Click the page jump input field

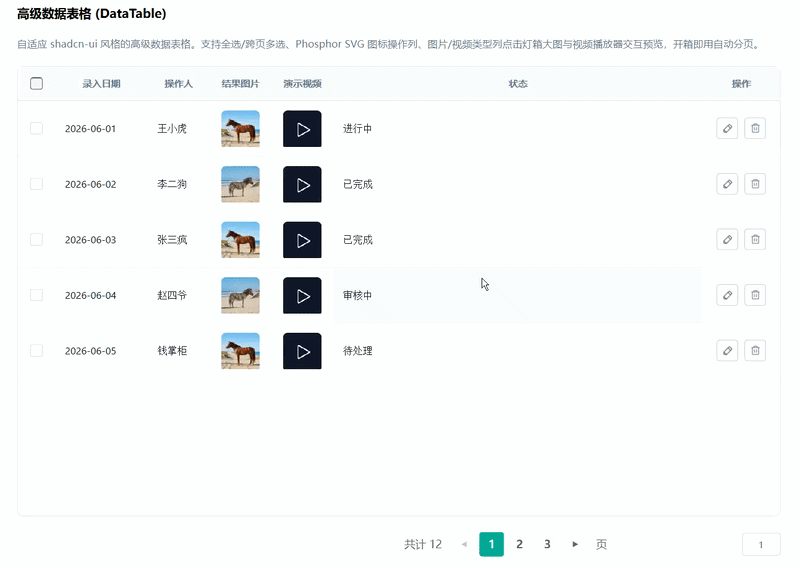pos(761,545)
